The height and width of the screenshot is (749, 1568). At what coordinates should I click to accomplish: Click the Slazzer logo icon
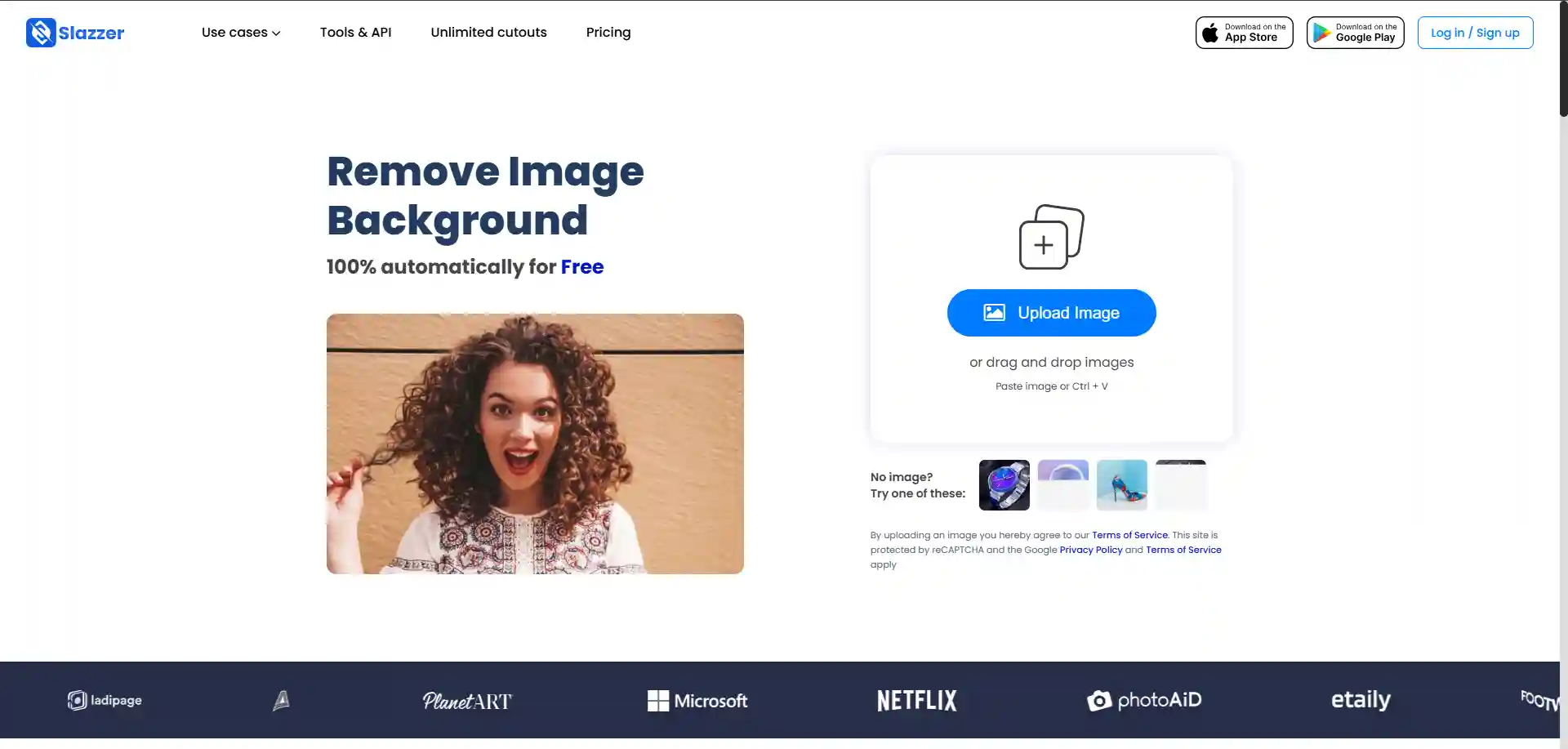(38, 32)
